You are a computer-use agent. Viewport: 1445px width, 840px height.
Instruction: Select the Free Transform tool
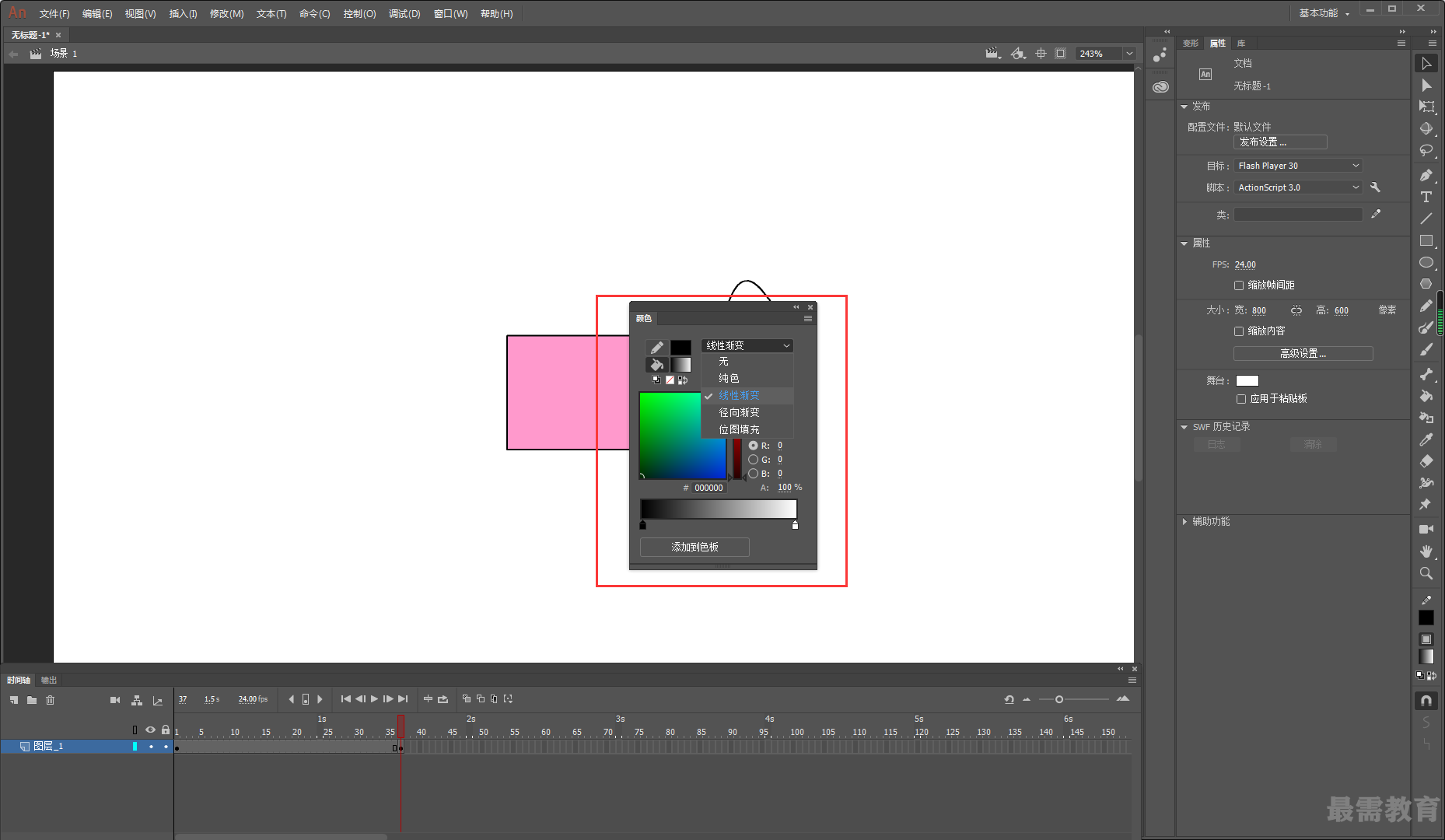[x=1426, y=107]
